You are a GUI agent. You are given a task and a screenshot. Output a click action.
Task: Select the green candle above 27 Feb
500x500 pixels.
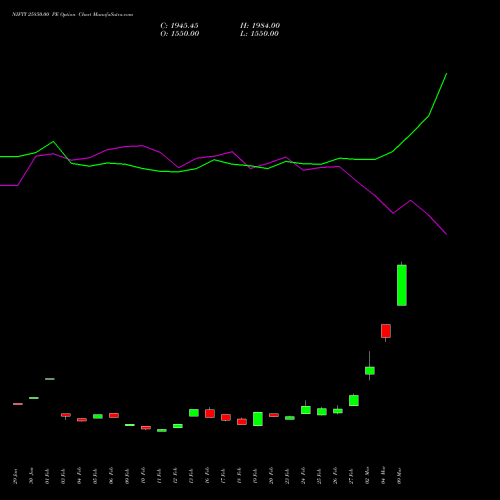354,400
